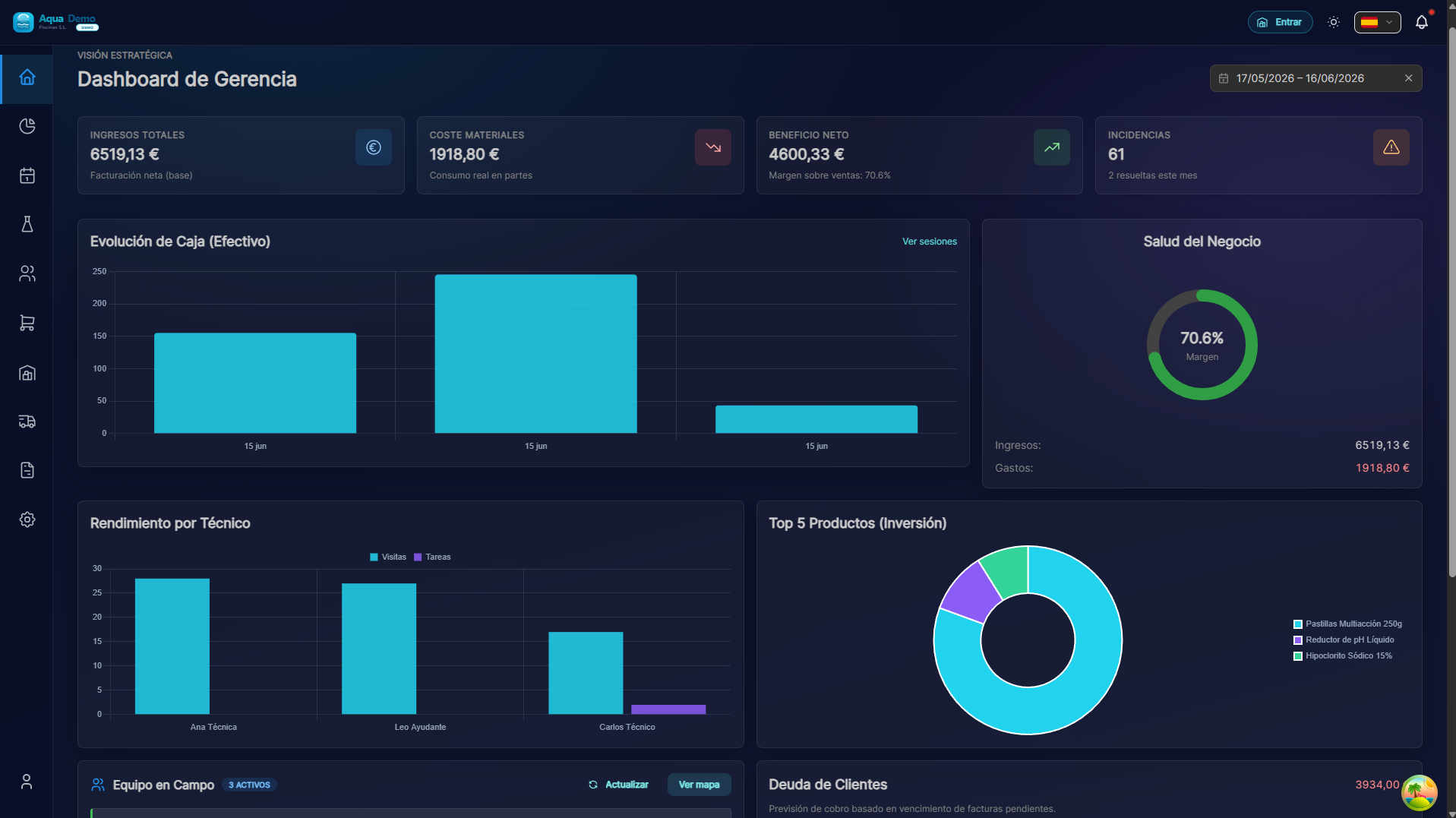Open the calendar sidebar icon

point(27,175)
